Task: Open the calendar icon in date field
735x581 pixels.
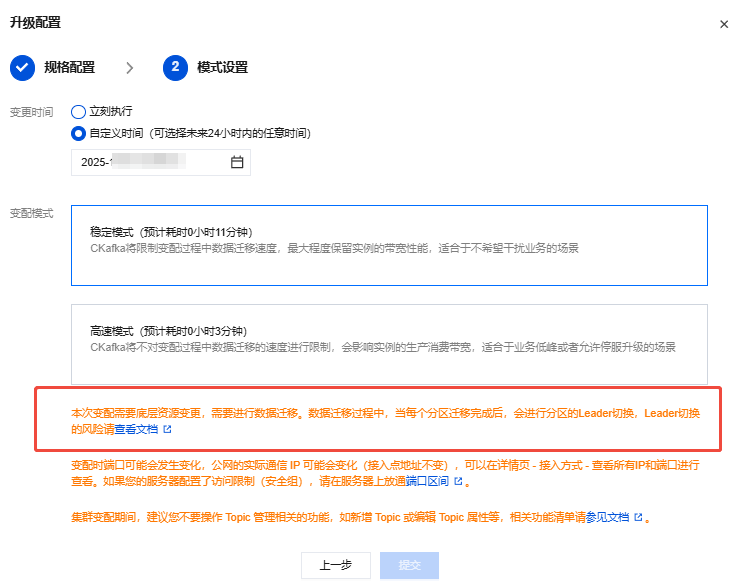Action: pos(237,162)
